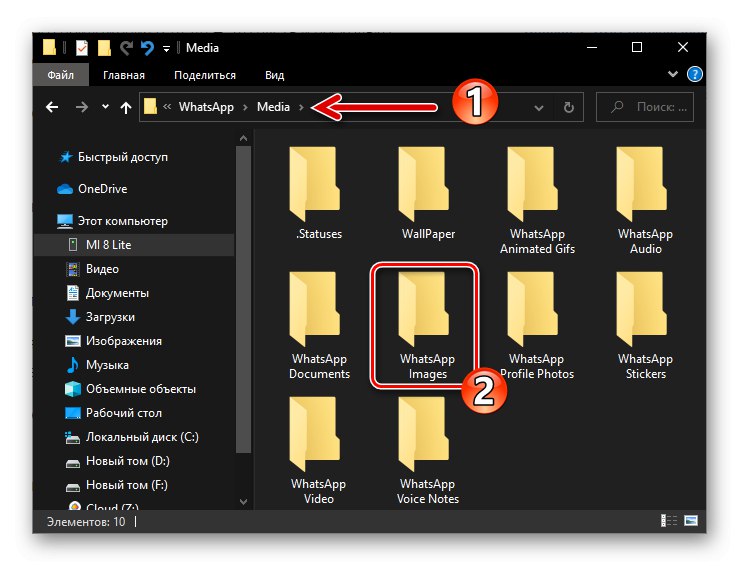The width and height of the screenshot is (739, 566).
Task: Open the address bar history dropdown
Action: point(539,108)
